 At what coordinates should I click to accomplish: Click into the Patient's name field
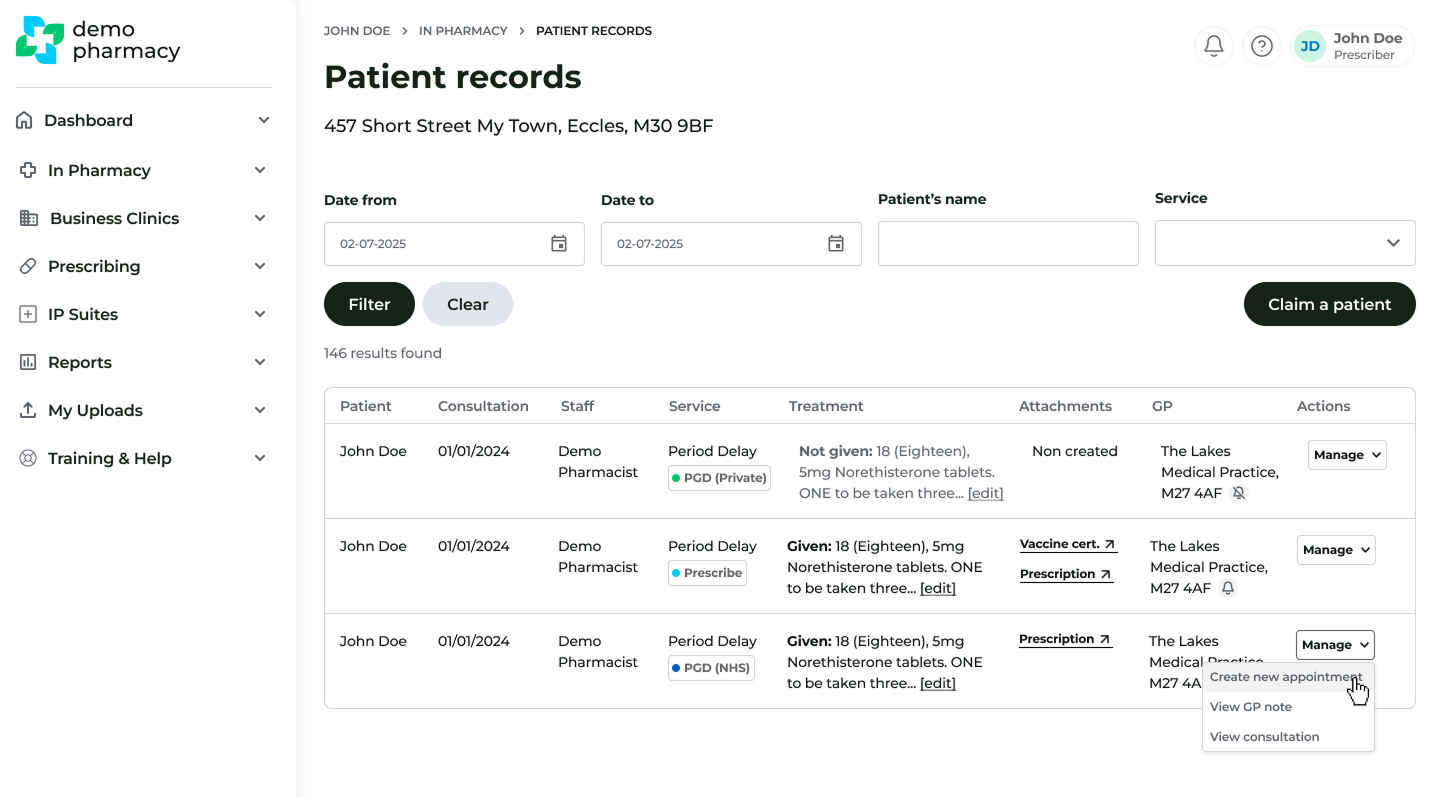click(x=1007, y=244)
